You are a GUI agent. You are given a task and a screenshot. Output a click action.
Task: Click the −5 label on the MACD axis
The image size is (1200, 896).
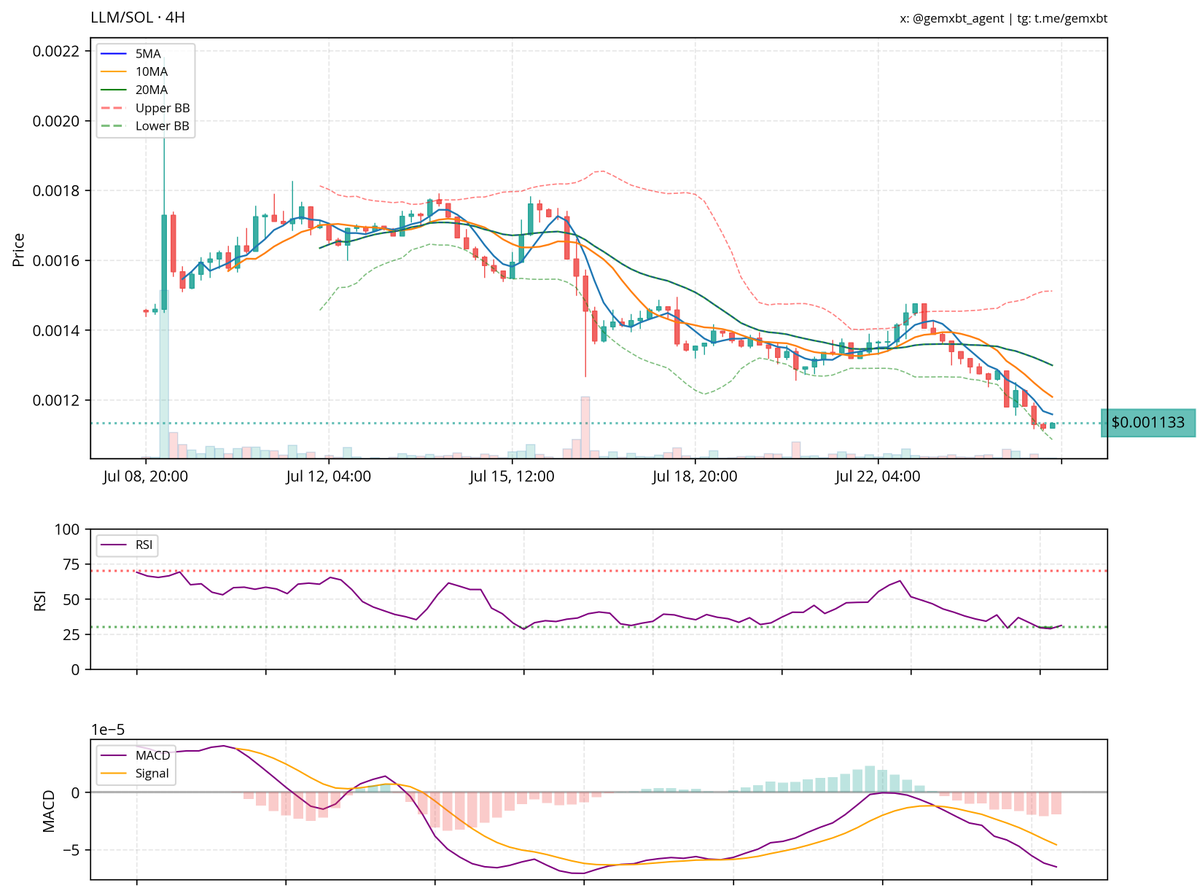73,850
